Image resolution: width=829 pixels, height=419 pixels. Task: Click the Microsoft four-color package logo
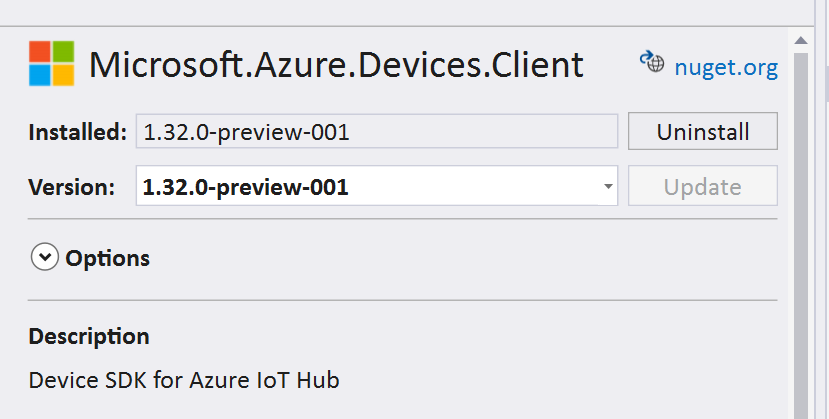coord(51,63)
